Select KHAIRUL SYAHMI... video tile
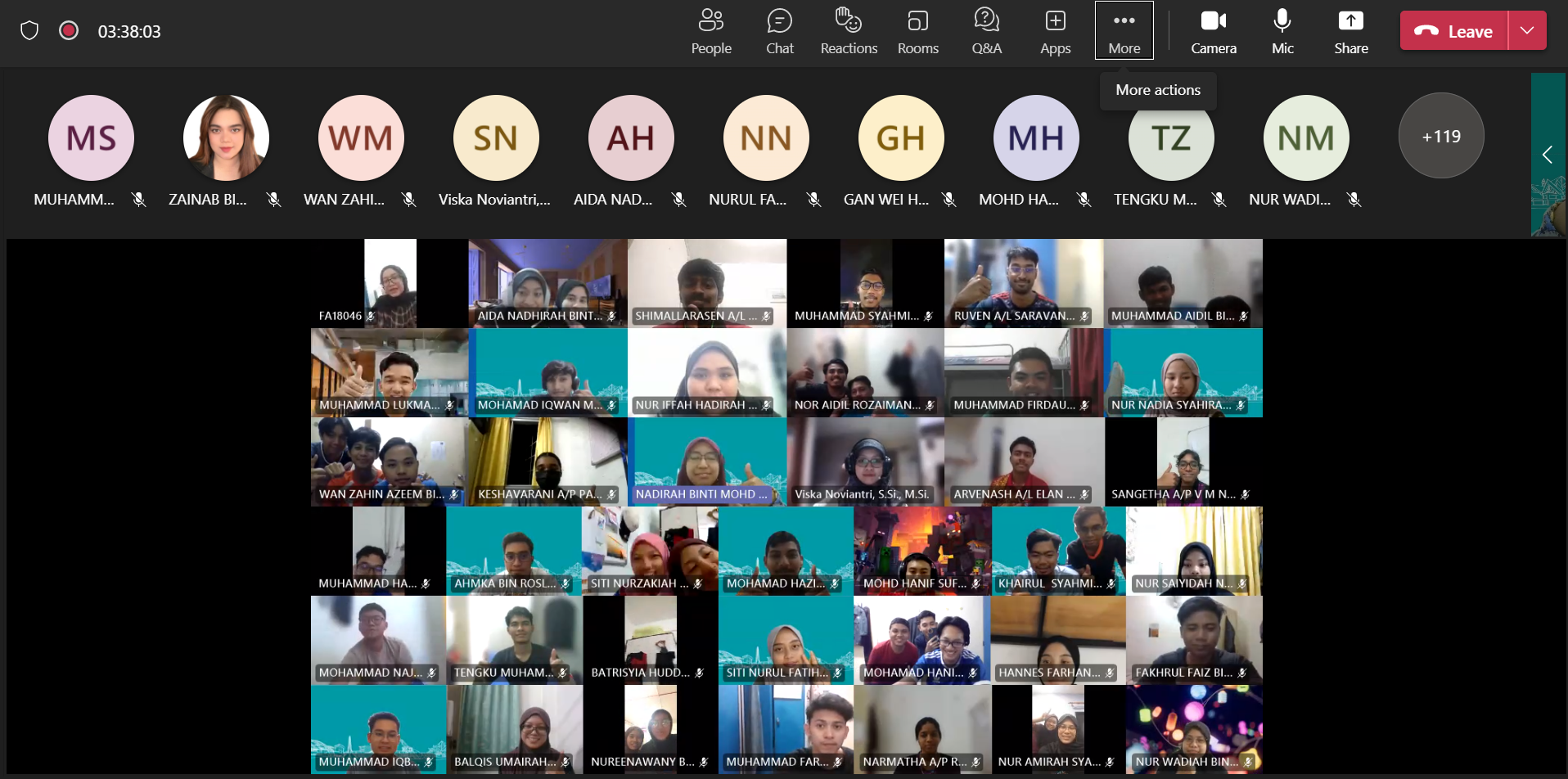Viewport: 1568px width, 779px height. tap(1058, 551)
